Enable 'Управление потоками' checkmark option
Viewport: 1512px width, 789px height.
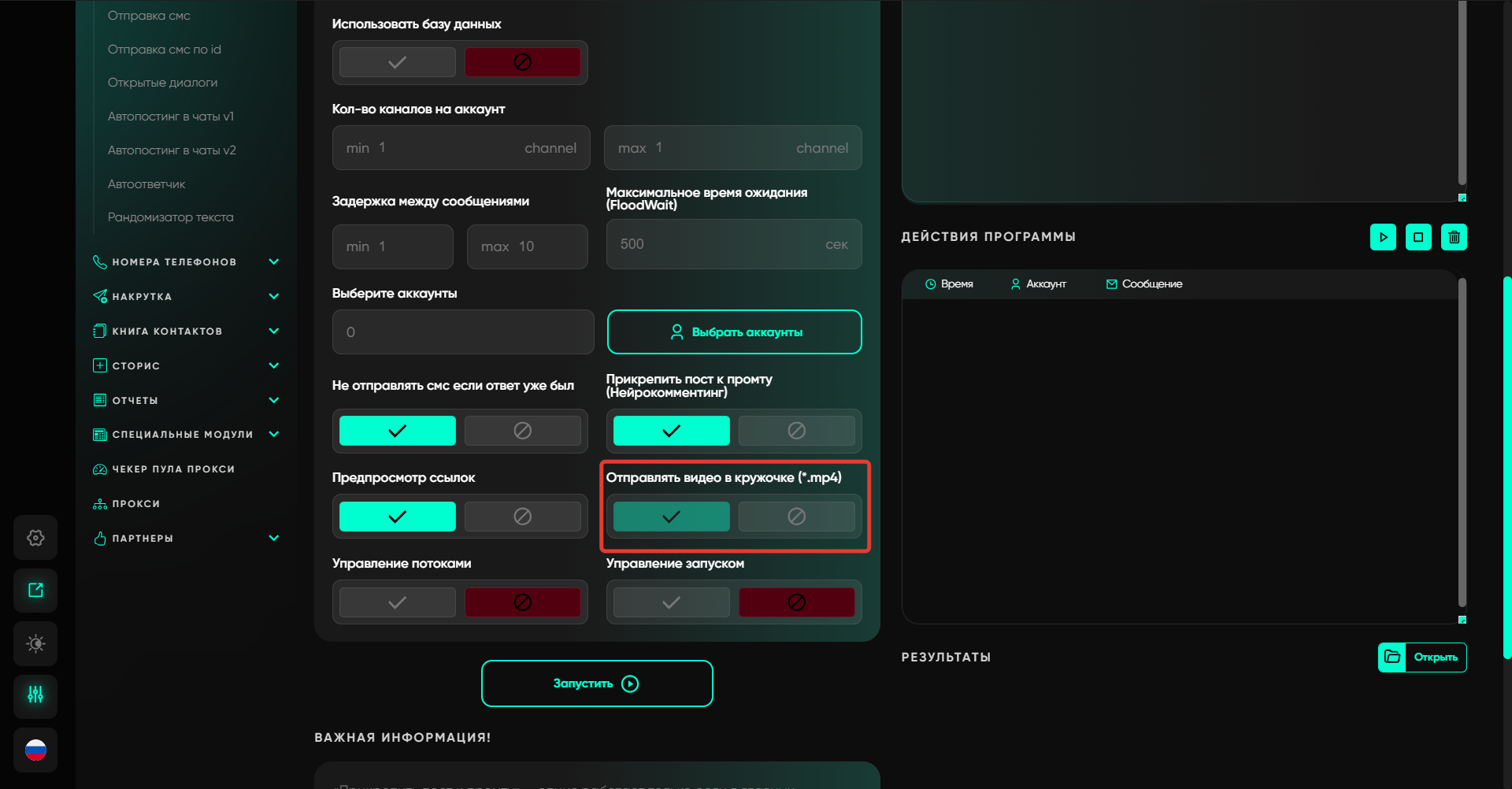(x=398, y=602)
